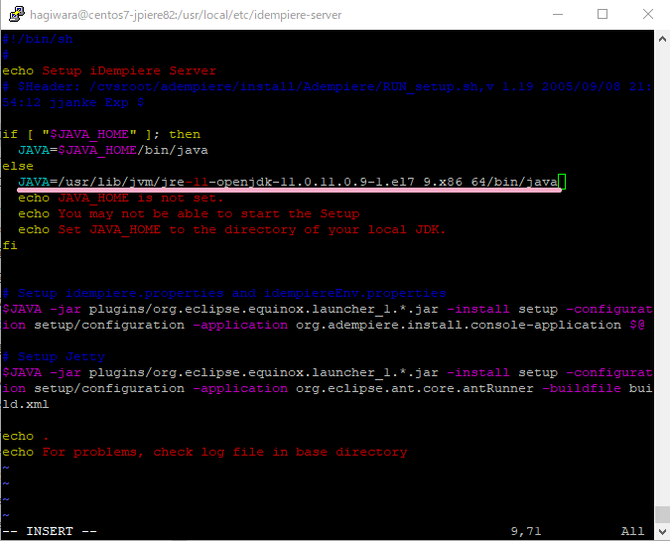Click the 'echo Setup iDempiere Server' line
670x541 pixels.
coord(109,71)
